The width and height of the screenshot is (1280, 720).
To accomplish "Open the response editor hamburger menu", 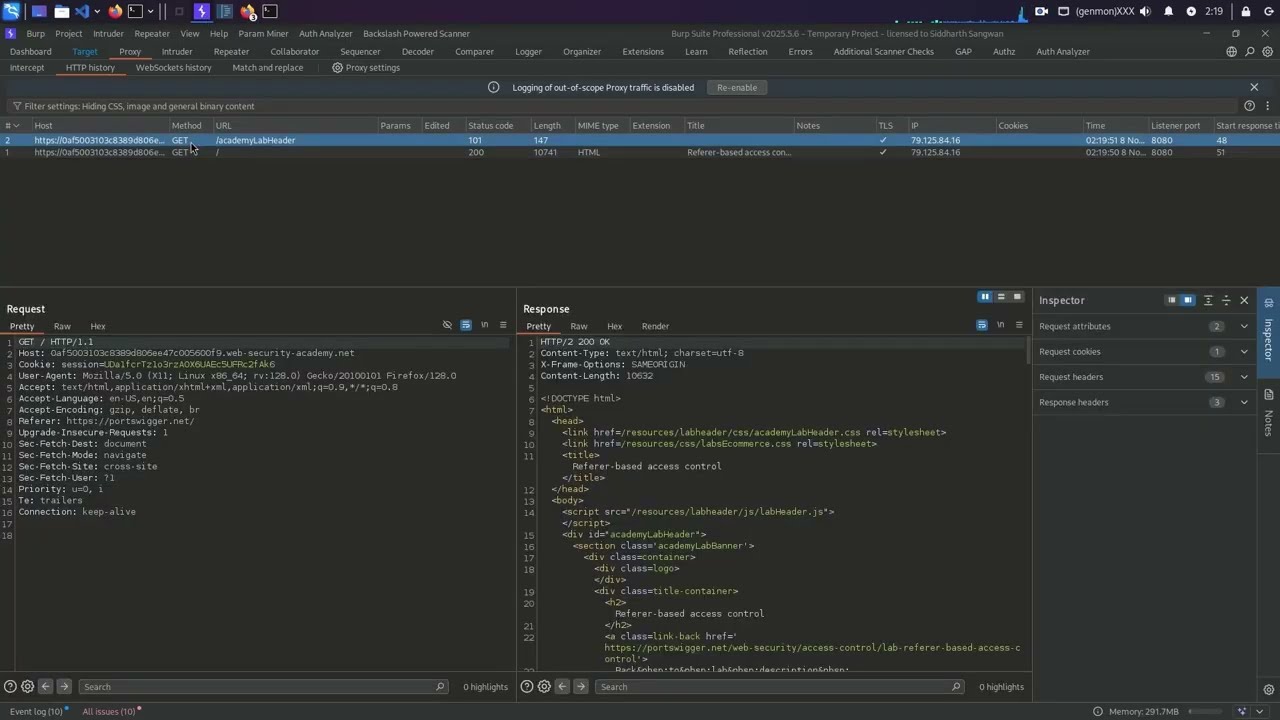I will point(1019,325).
